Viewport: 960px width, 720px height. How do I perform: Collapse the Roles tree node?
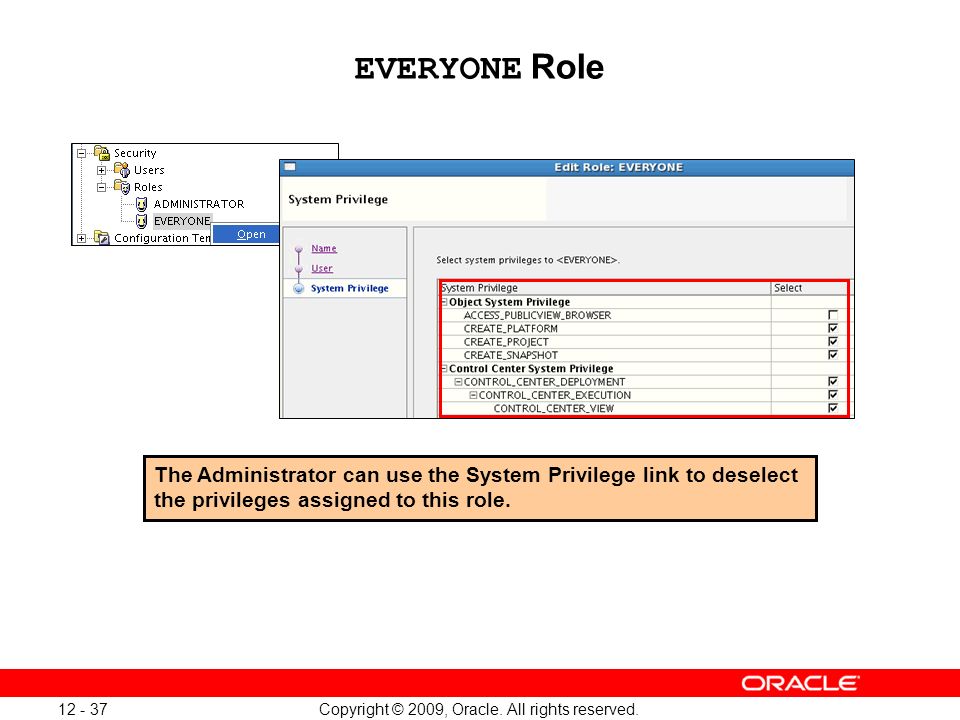click(102, 187)
